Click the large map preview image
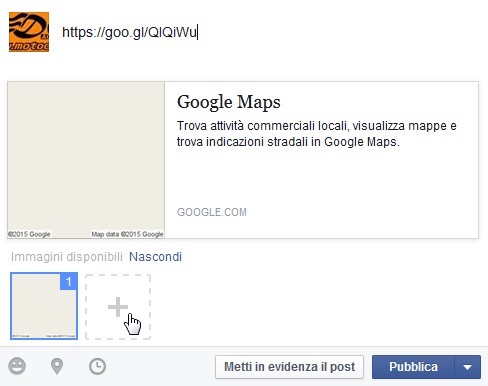Screen dimensions: 488x386 pyautogui.click(x=86, y=160)
